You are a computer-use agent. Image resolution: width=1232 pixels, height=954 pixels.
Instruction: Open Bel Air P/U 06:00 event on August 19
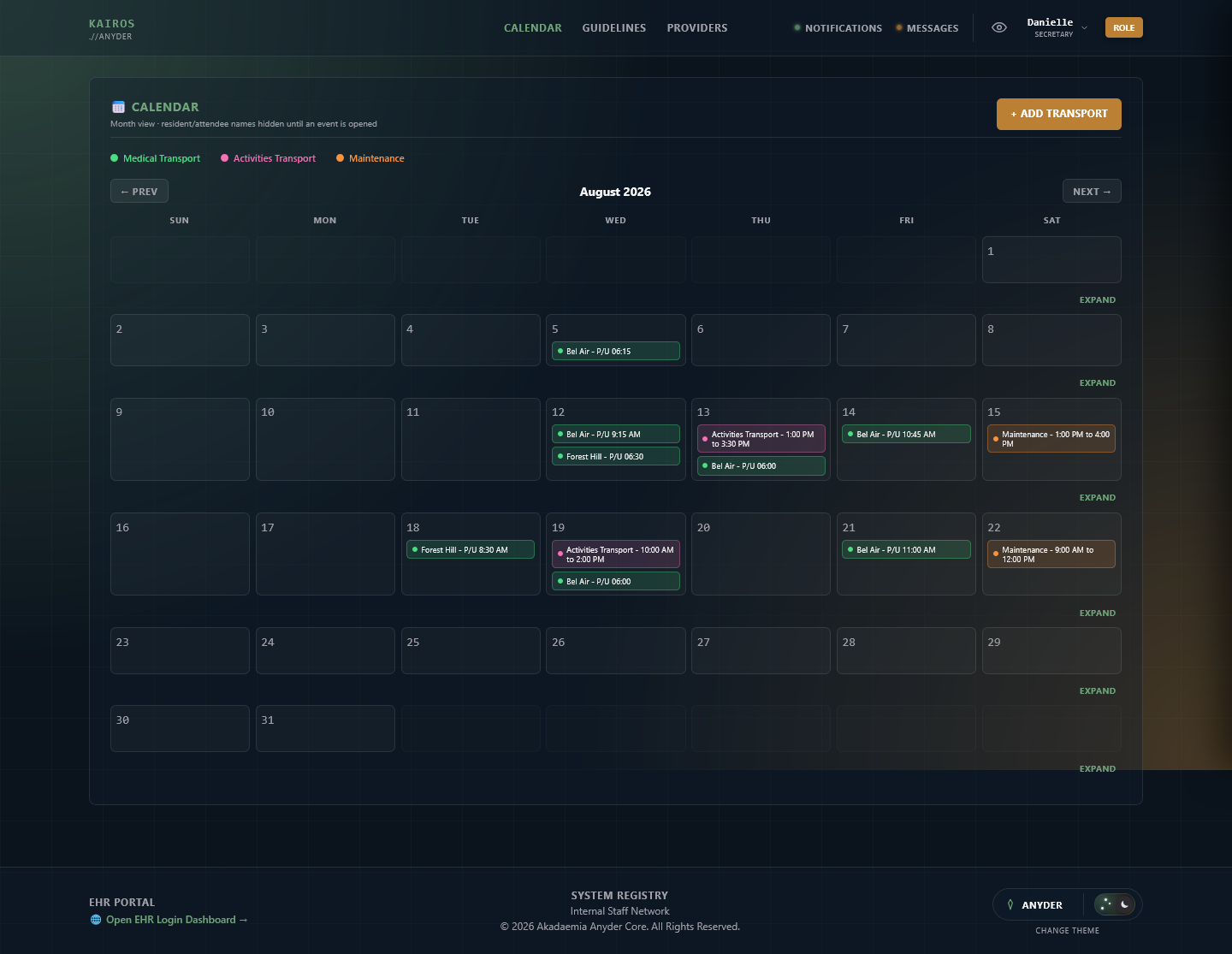[616, 582]
